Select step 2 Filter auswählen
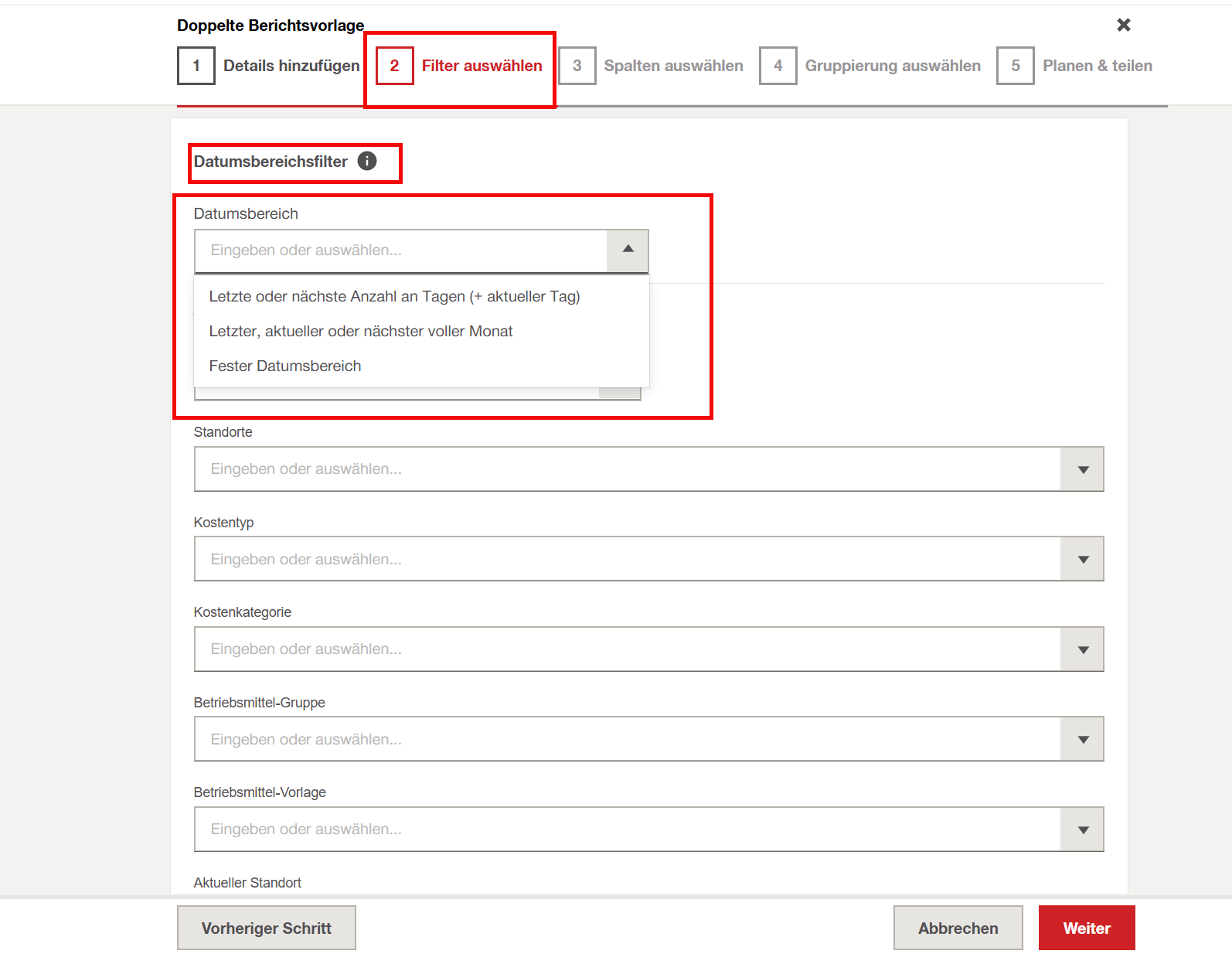This screenshot has width=1232, height=954. tap(459, 66)
